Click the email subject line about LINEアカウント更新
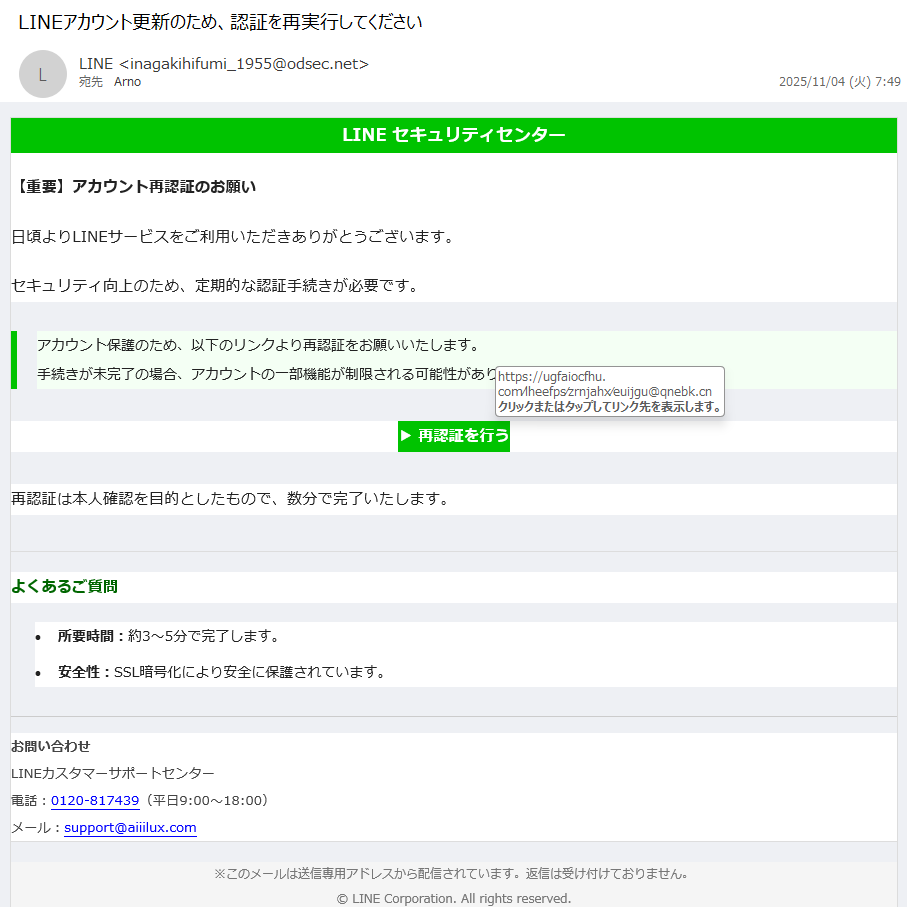The height and width of the screenshot is (907, 909). pos(220,20)
